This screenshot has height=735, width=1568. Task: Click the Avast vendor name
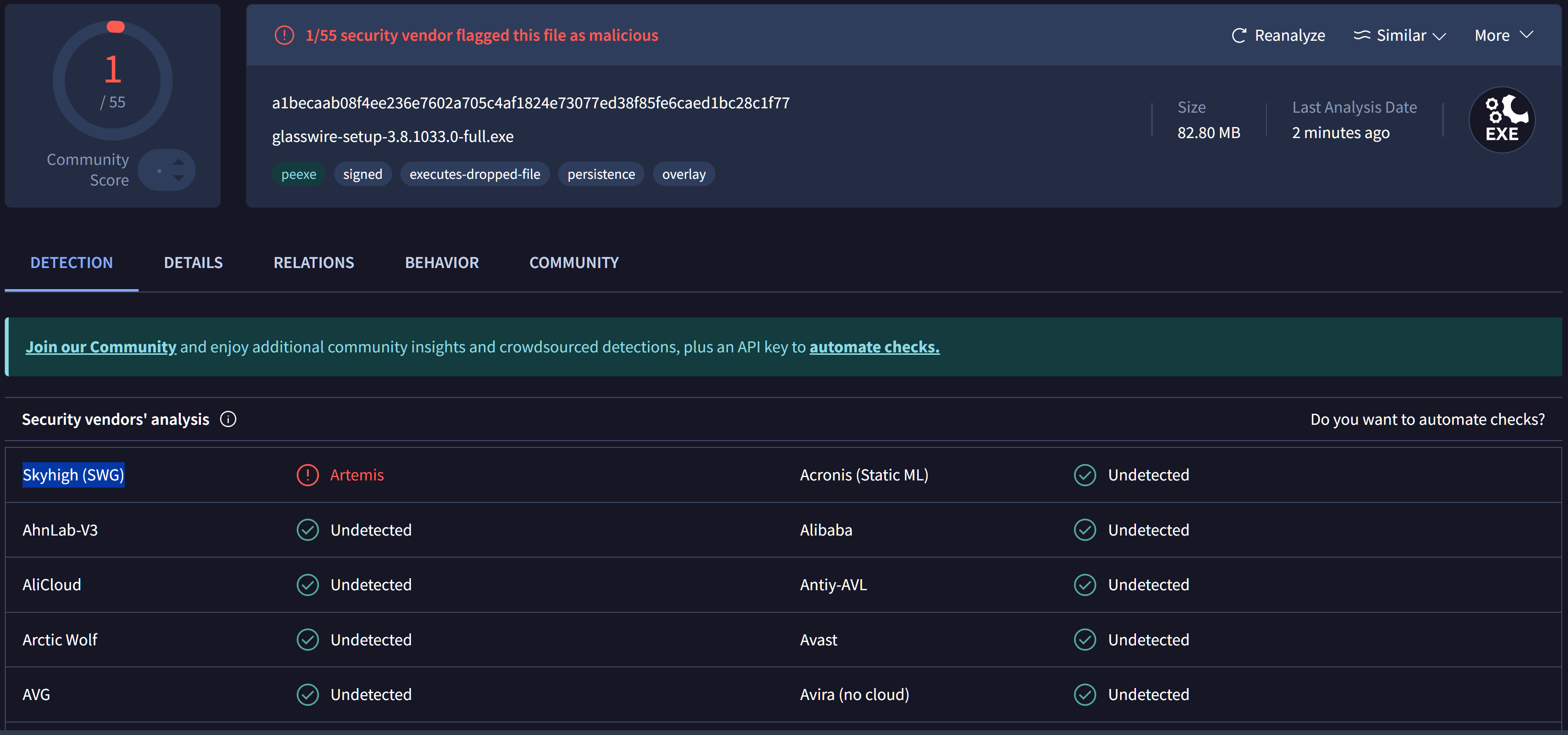tap(819, 640)
